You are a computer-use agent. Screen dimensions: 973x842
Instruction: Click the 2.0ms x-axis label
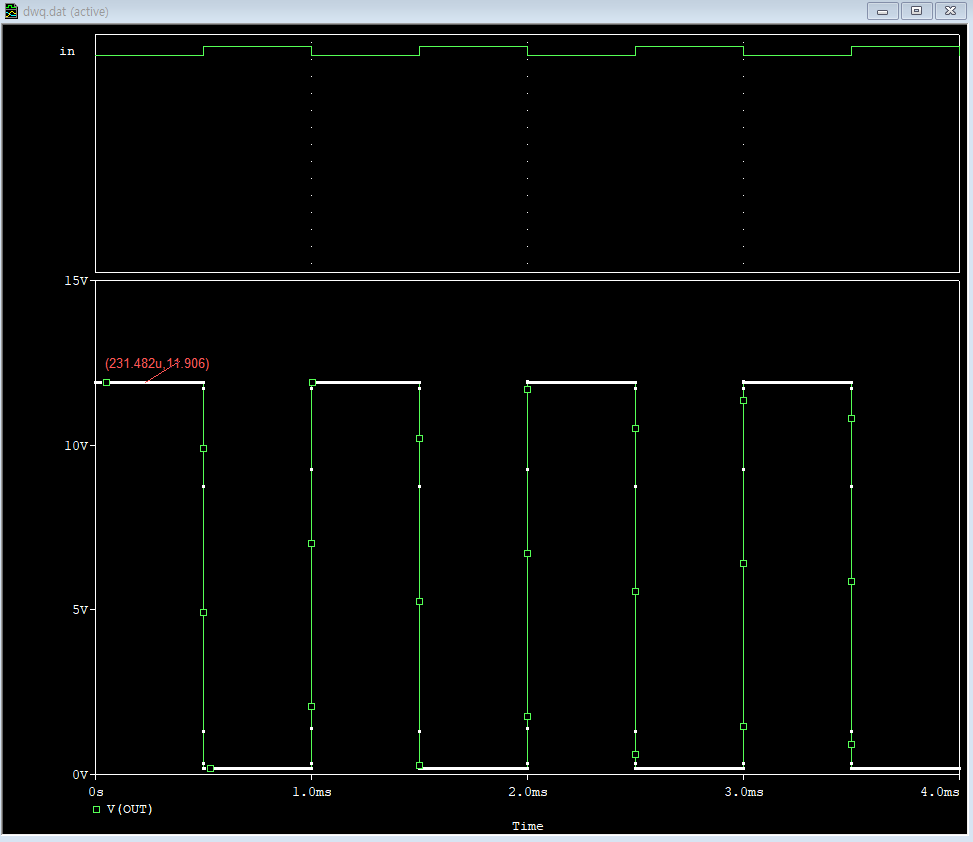527,792
